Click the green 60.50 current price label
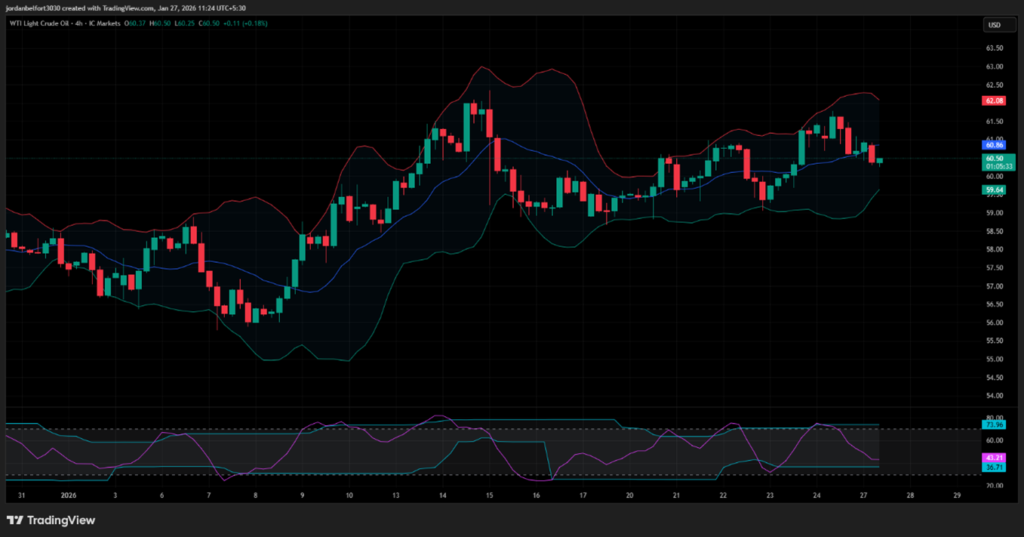Viewport: 1024px width, 537px height. pos(994,158)
